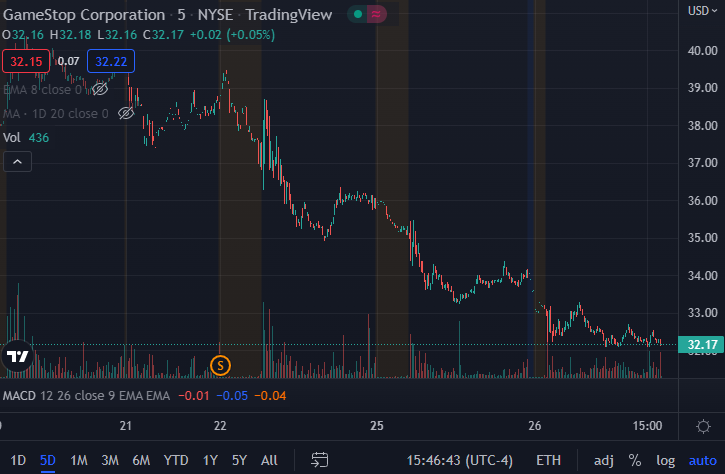Click the green market status dot
Screen dimensions: 725x474
pos(357,14)
